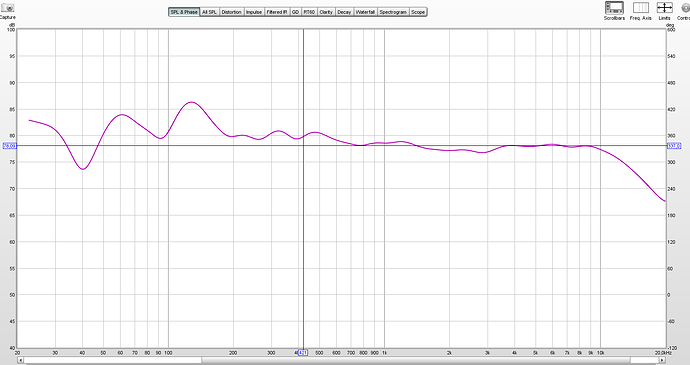
Task: Switch to the Scope tab
Action: [x=418, y=12]
